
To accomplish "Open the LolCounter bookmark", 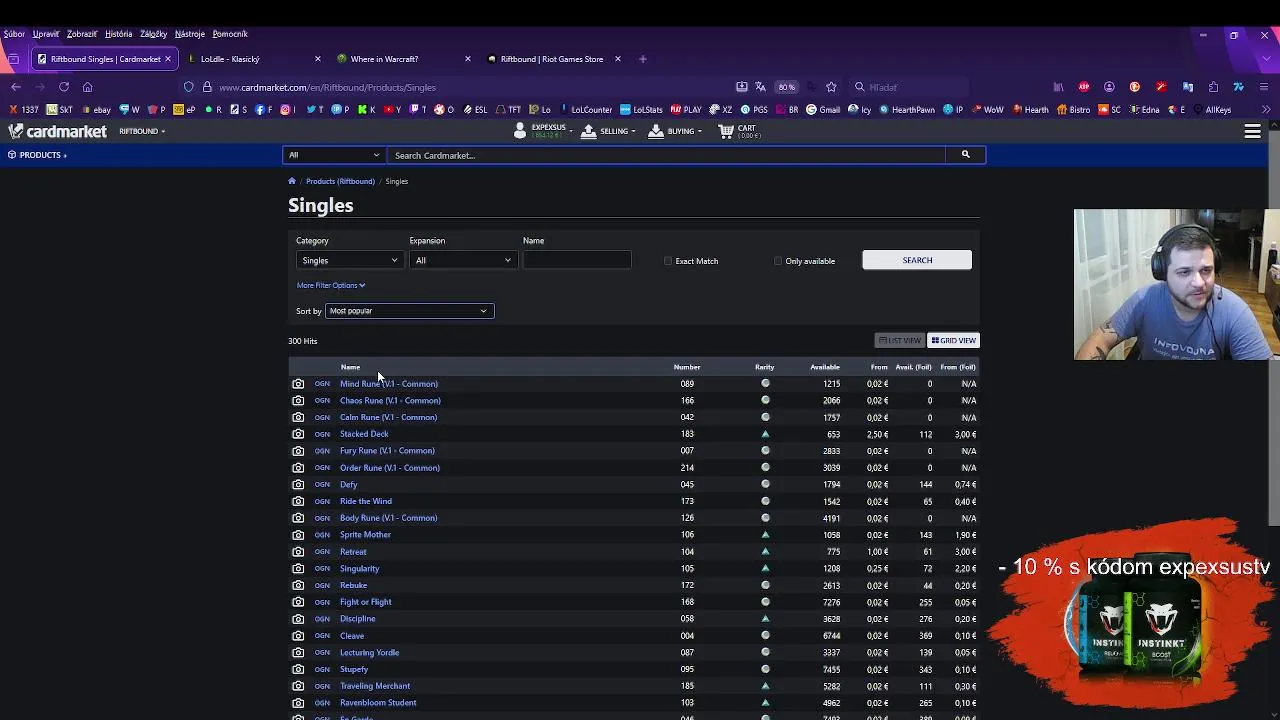I will (585, 110).
